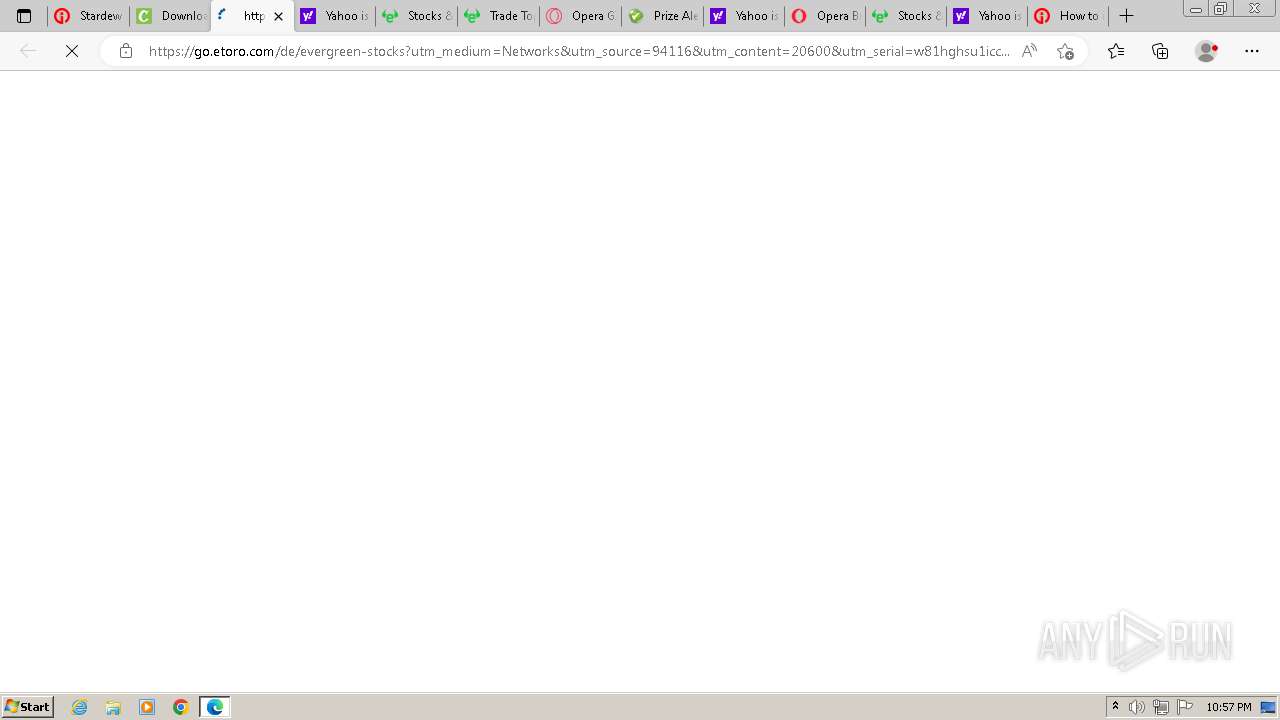This screenshot has height=720, width=1280.
Task: Close the active go.etoro tab
Action: [x=278, y=16]
